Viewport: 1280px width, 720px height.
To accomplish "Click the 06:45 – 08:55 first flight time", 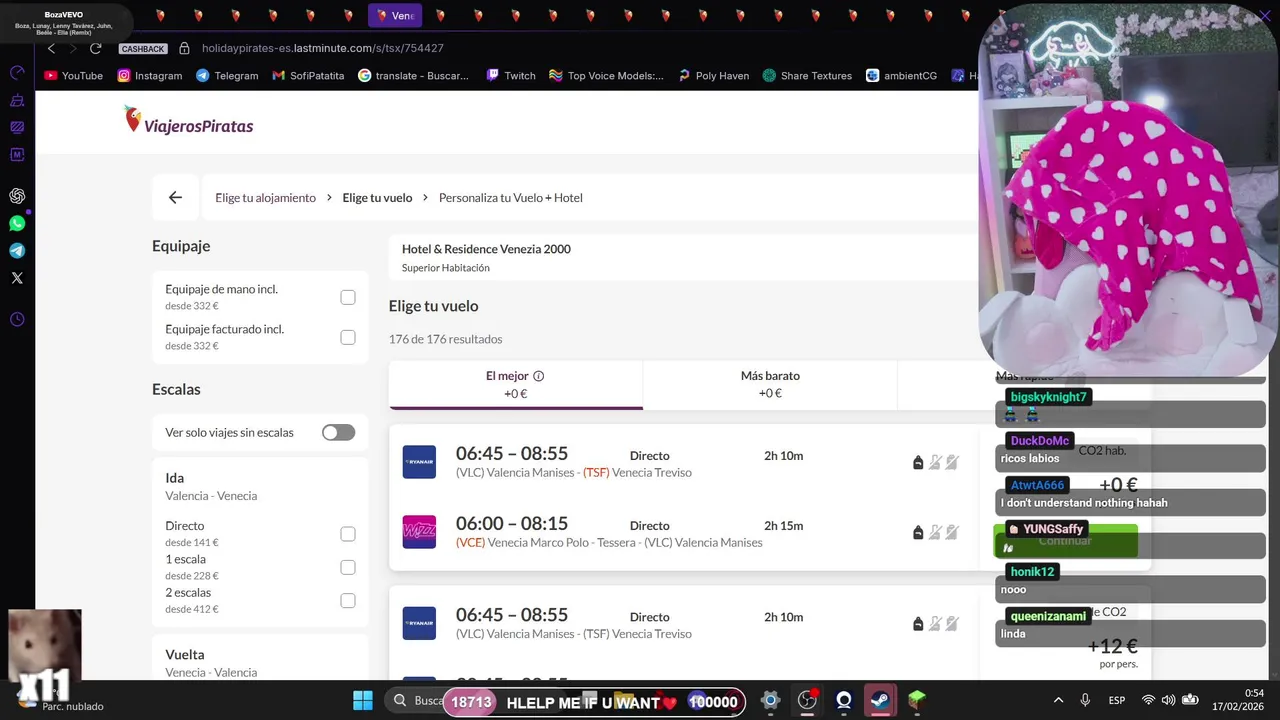I will click(x=512, y=453).
